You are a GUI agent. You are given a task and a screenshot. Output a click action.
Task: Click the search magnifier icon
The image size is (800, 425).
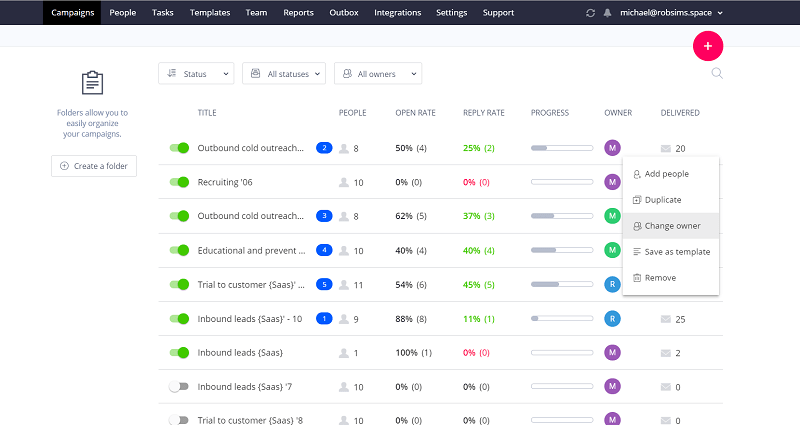[x=717, y=73]
